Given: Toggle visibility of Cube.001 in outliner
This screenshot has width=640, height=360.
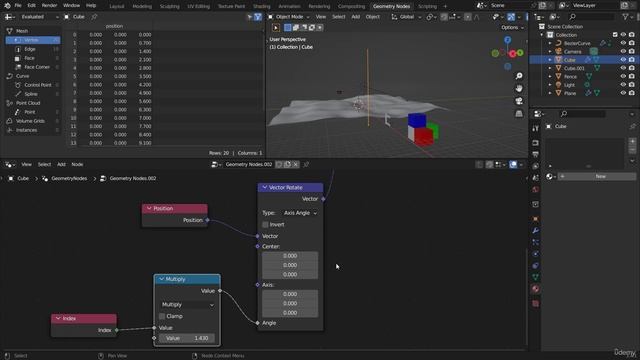Looking at the screenshot, I should point(623,68).
